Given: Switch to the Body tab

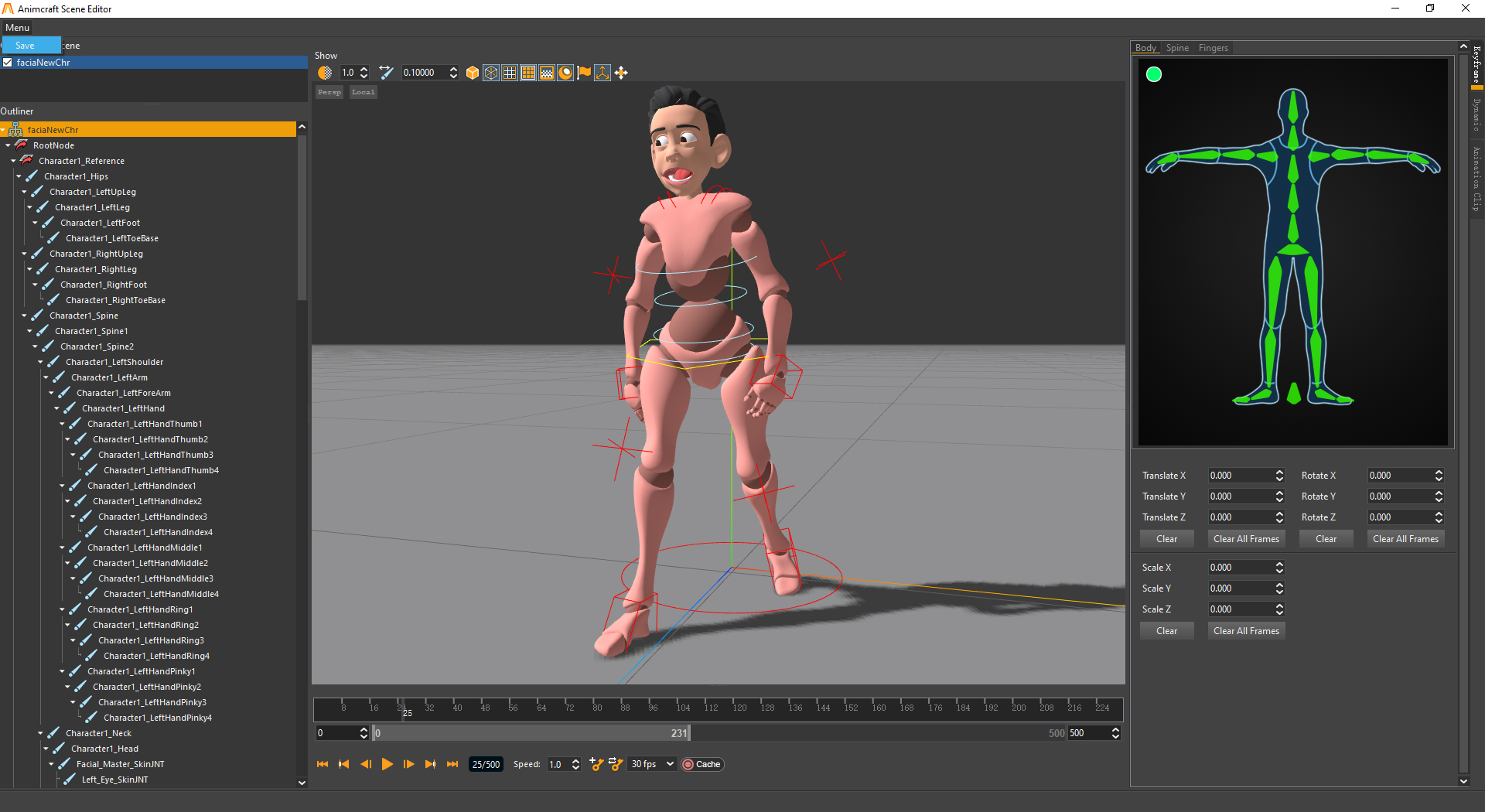Looking at the screenshot, I should 1145,48.
